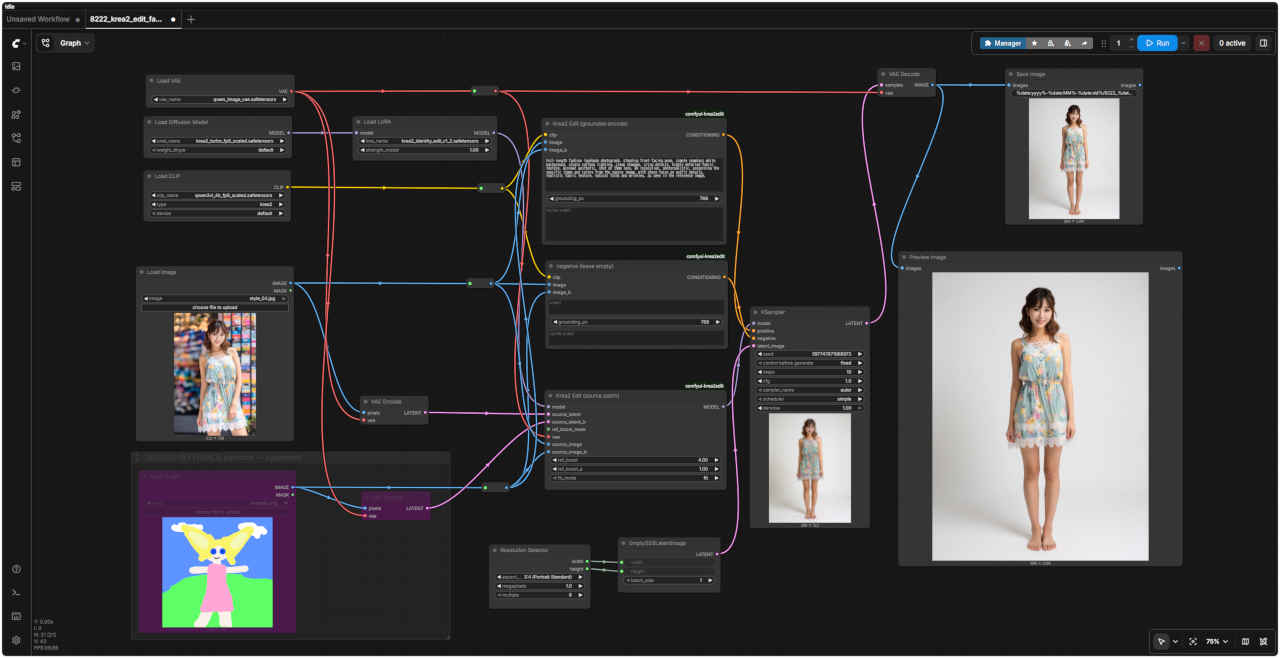
Task: Open the help center icon
Action: coord(16,569)
